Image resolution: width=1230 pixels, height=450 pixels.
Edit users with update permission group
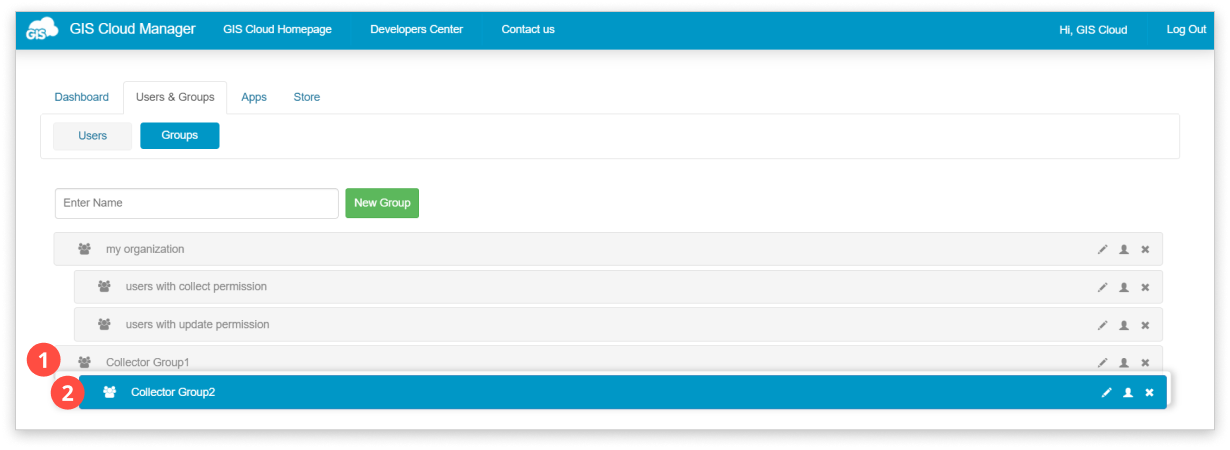pos(1103,325)
